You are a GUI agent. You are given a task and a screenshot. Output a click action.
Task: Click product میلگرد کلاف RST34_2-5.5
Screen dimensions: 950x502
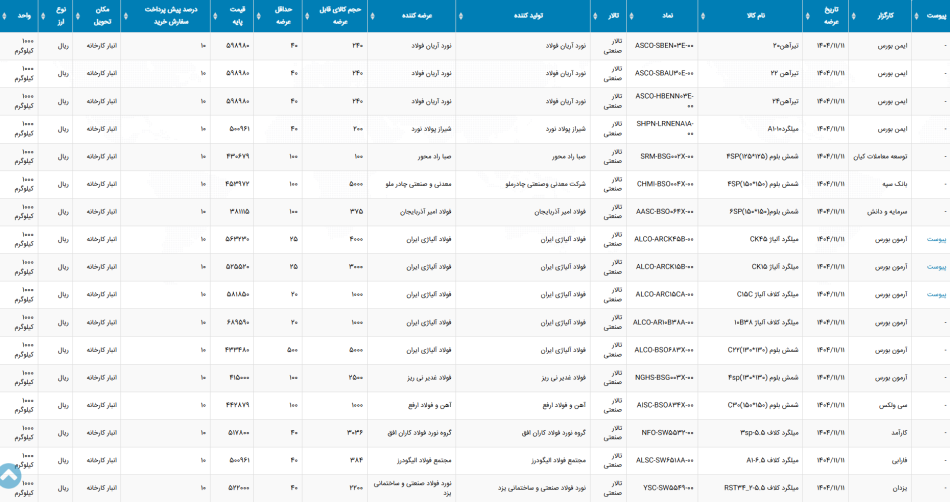[761, 488]
